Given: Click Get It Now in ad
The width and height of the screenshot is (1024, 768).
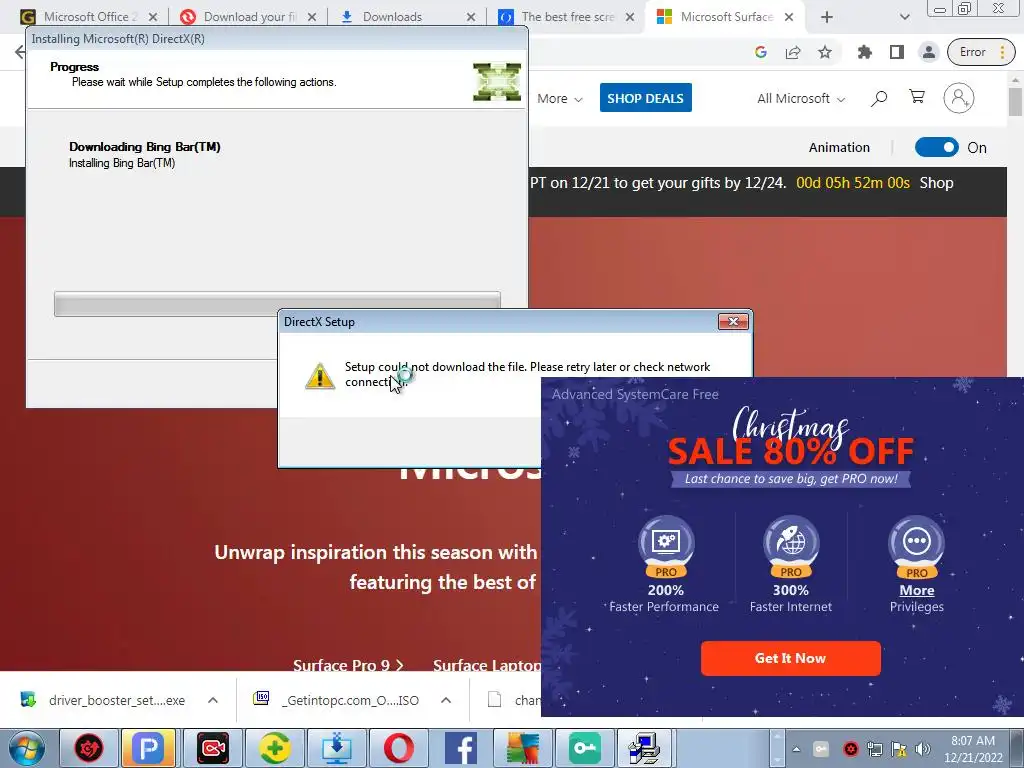Looking at the screenshot, I should pyautogui.click(x=790, y=658).
